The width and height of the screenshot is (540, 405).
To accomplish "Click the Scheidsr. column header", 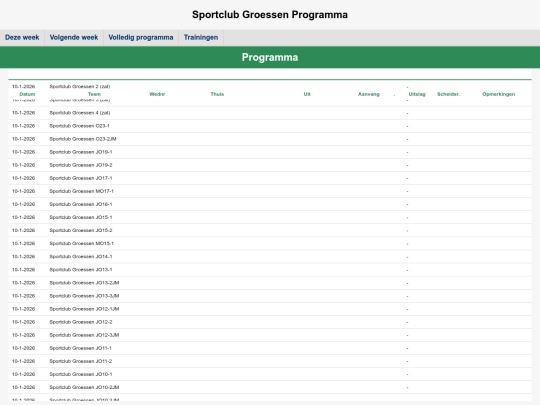I will pyautogui.click(x=448, y=94).
